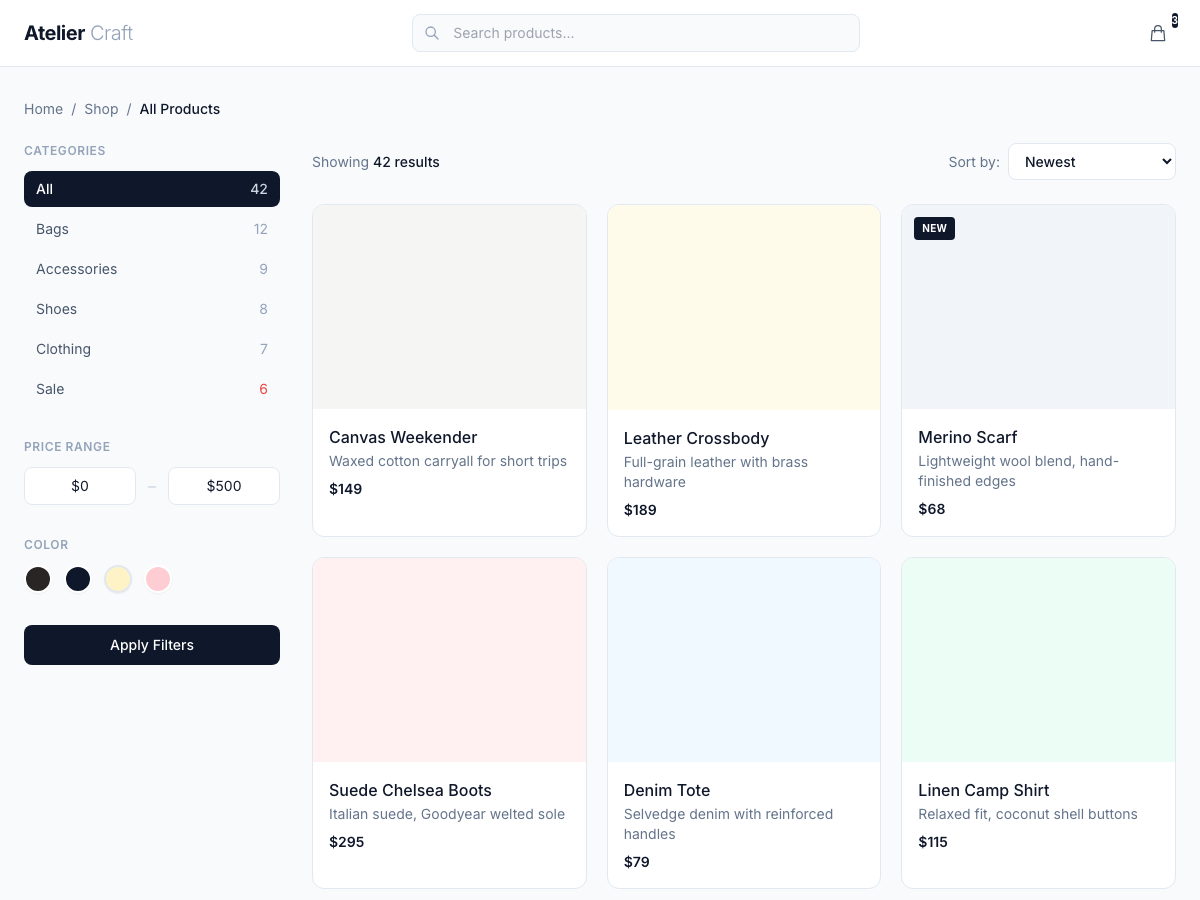
Task: Open the Denim Tote product image
Action: click(x=744, y=660)
